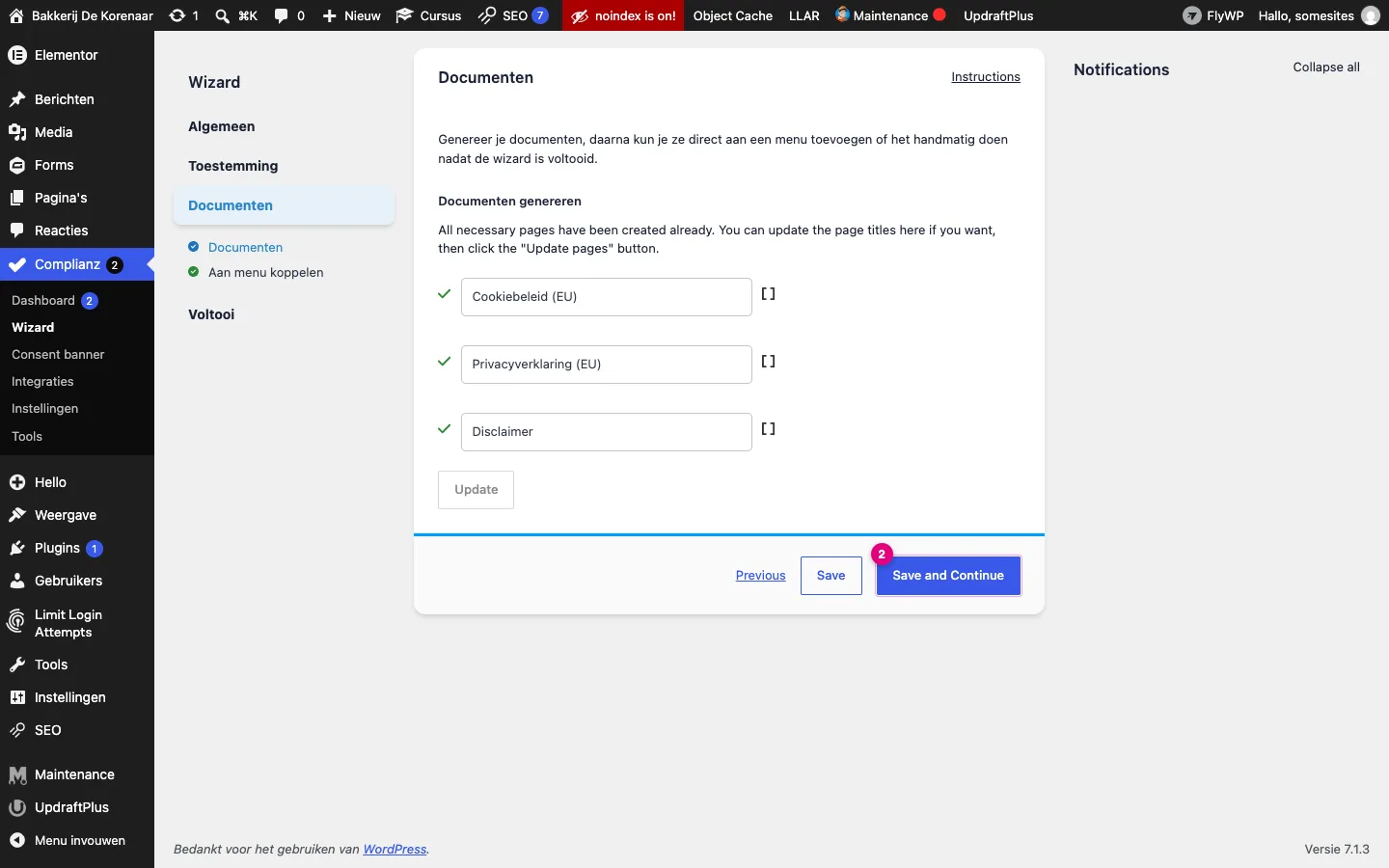
Task: Open Complianz Integraties submenu
Action: 42,382
